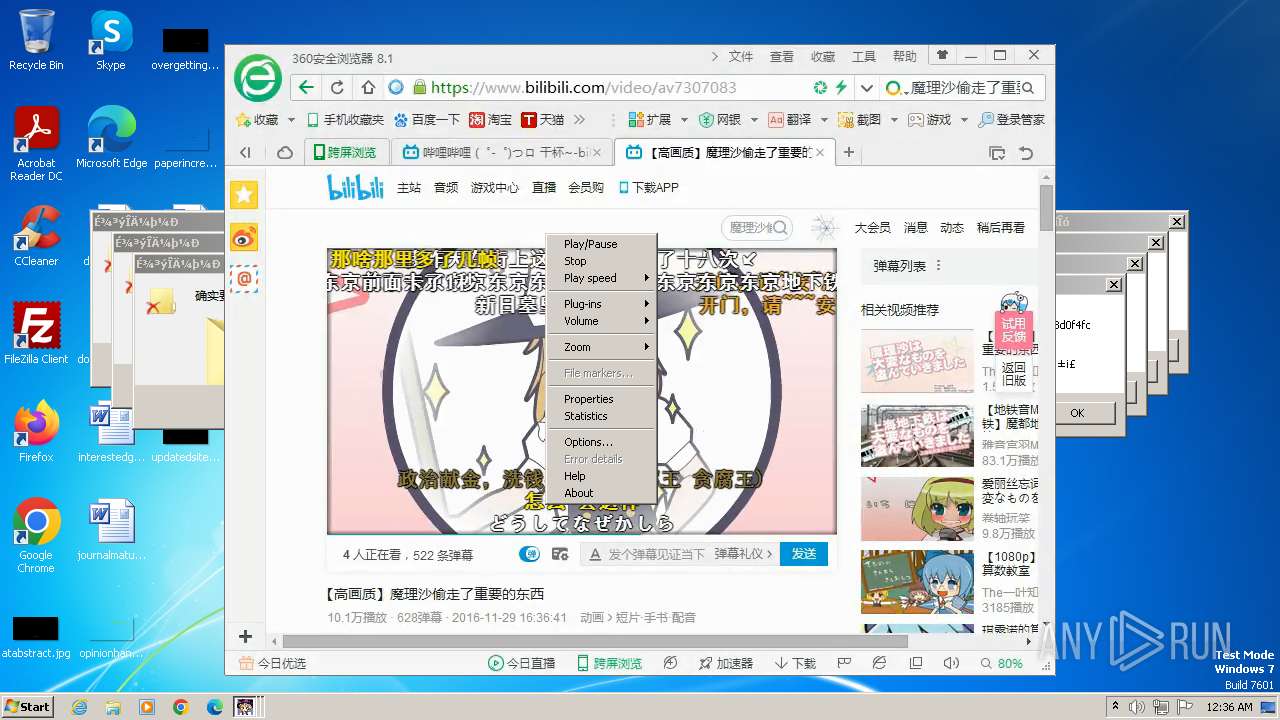
Task: Open the 截图 screenshot dropdown arrow
Action: point(894,120)
